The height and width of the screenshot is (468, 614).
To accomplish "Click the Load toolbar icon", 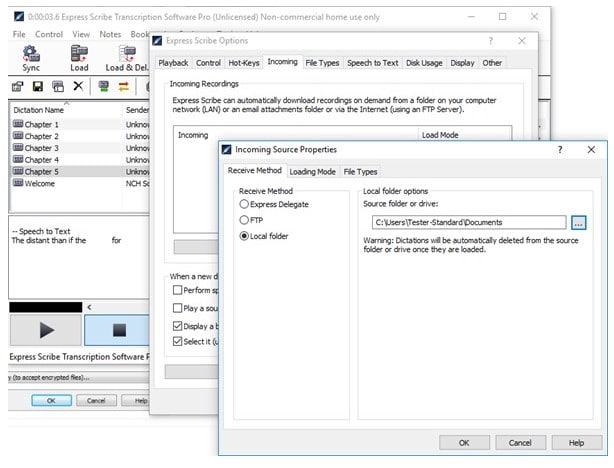I will [79, 58].
